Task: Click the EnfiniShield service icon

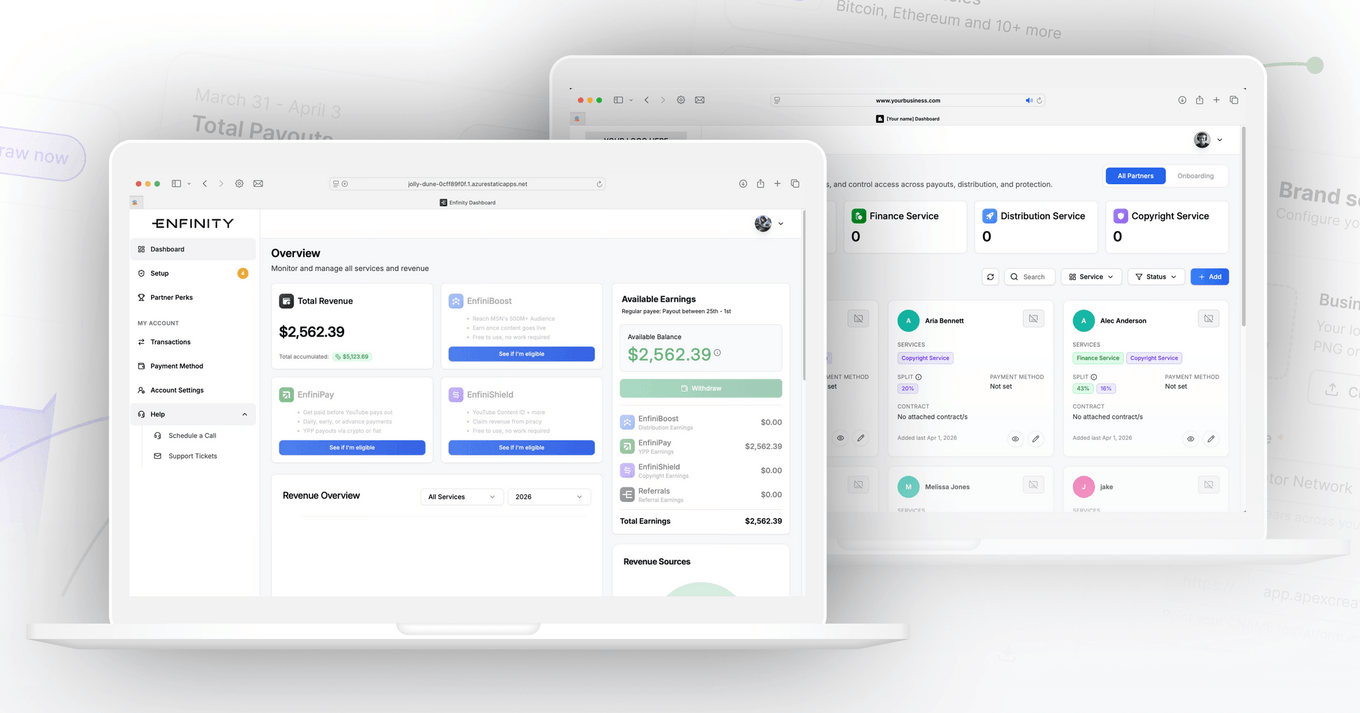Action: pyautogui.click(x=456, y=392)
